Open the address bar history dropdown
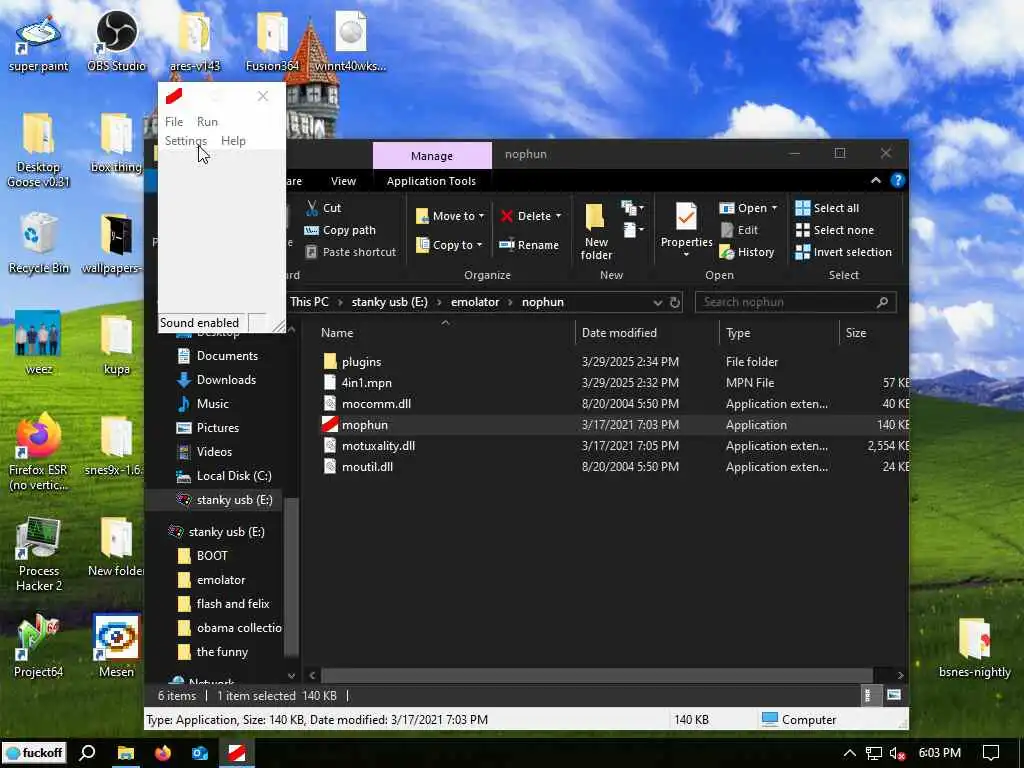Screen dimensions: 1024x768 658,302
